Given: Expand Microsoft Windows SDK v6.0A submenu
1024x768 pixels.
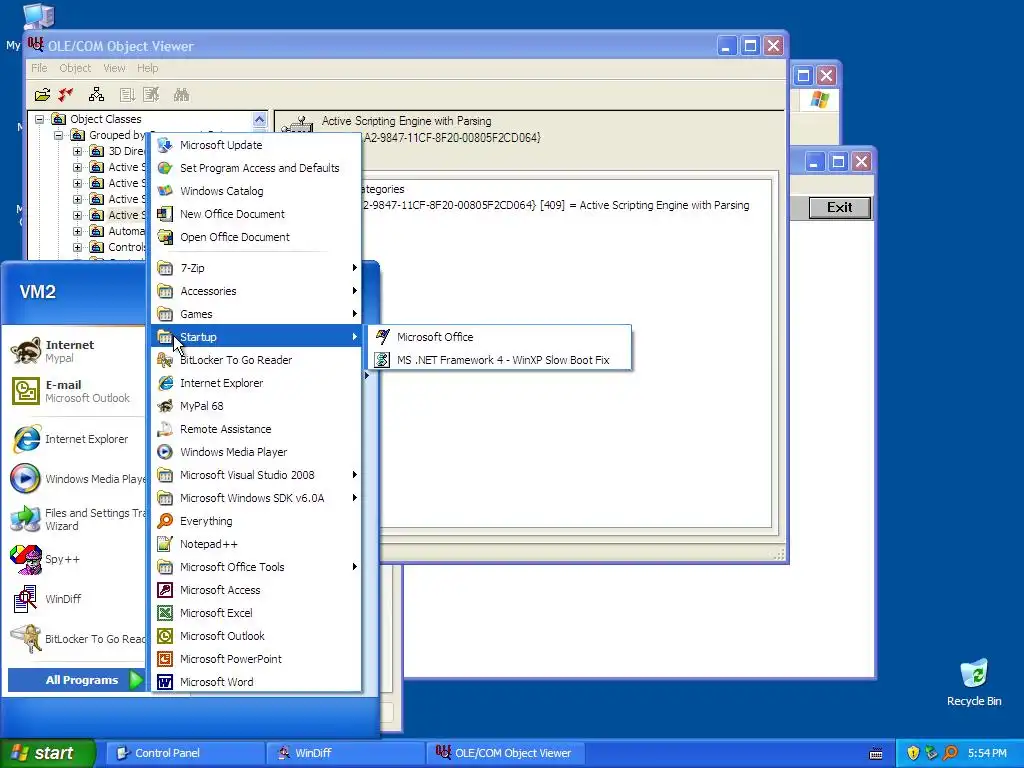Looking at the screenshot, I should pos(256,498).
